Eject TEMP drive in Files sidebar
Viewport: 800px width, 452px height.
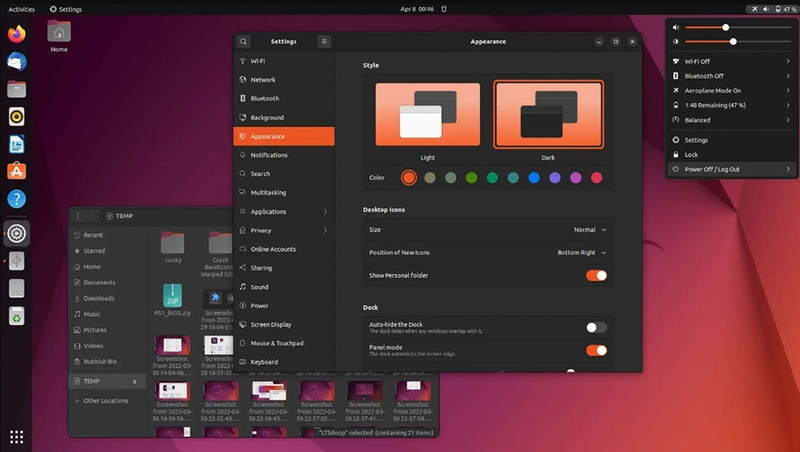[x=135, y=381]
